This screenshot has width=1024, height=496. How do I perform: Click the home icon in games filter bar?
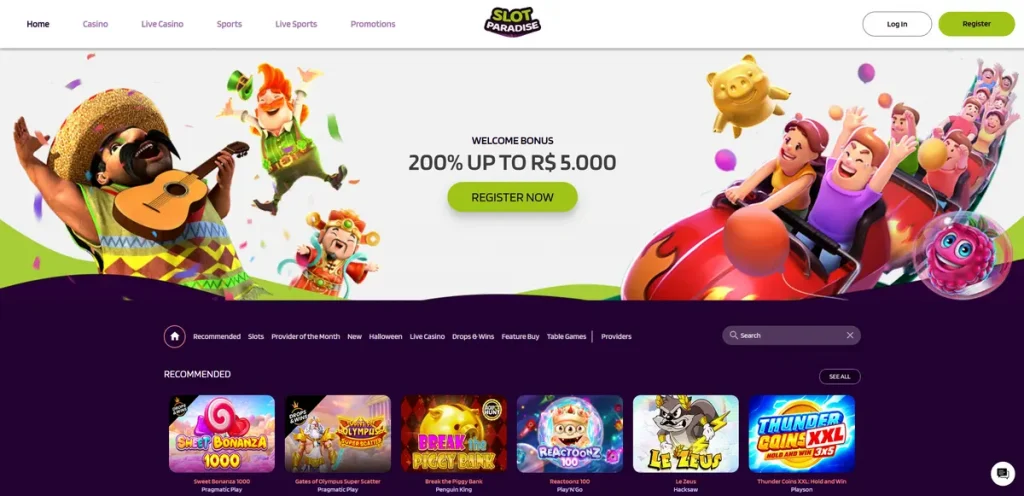coord(174,336)
